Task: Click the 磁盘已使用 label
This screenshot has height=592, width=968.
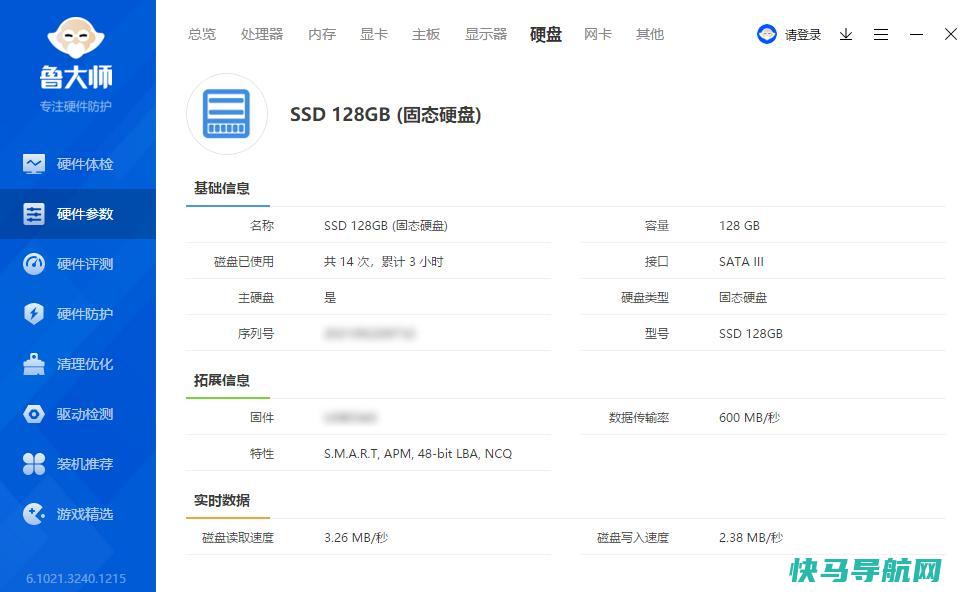Action: (x=244, y=261)
